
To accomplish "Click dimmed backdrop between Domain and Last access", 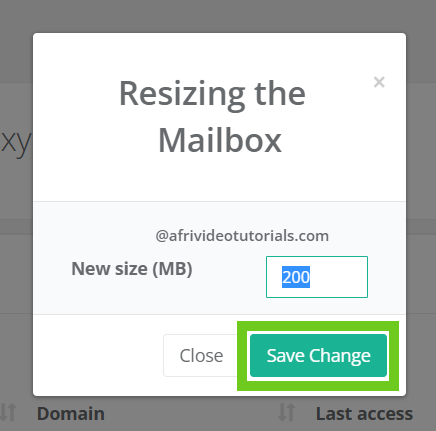I will pyautogui.click(x=192, y=413).
